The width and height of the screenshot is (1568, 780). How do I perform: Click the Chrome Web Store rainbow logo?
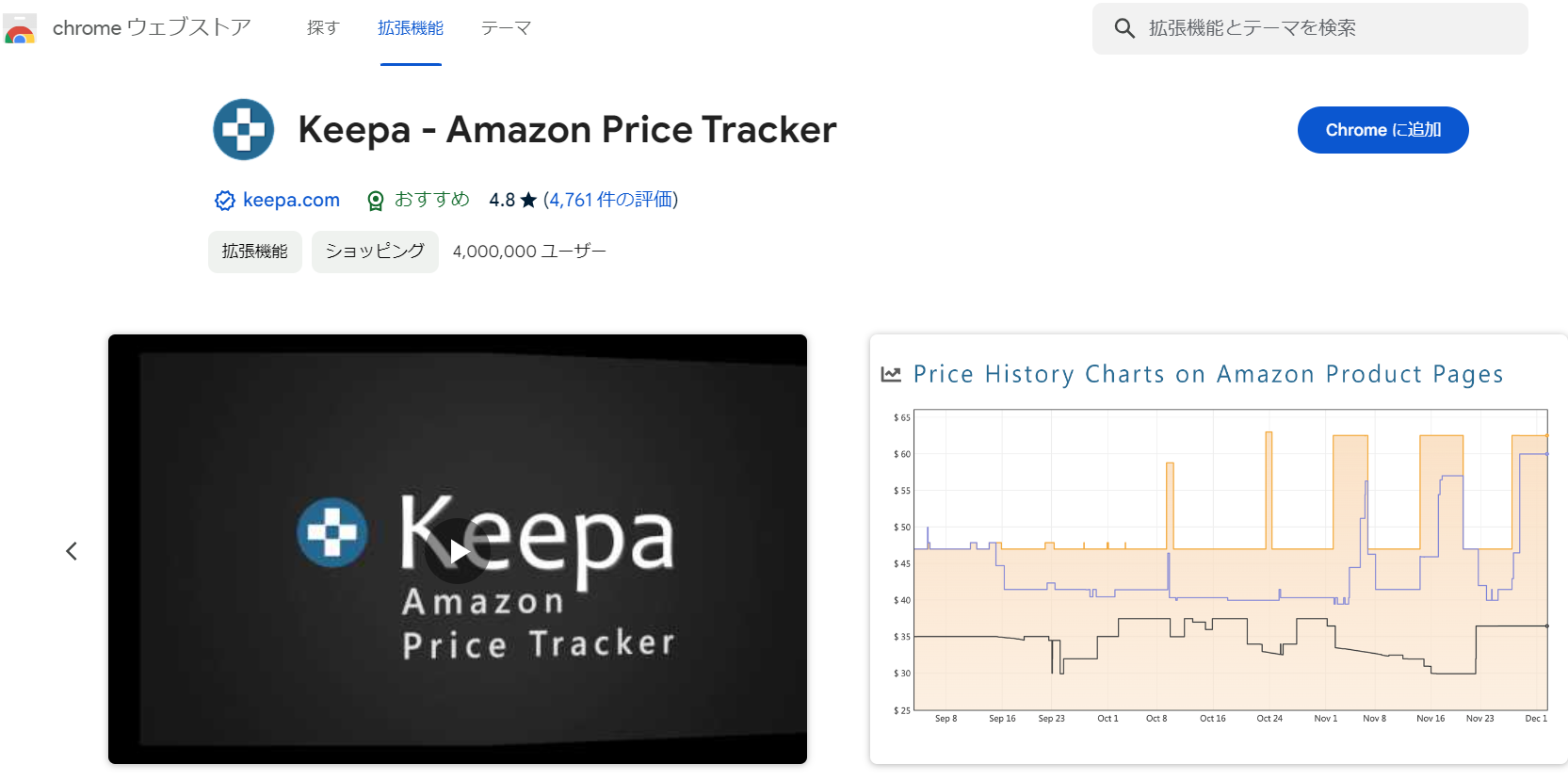(20, 29)
